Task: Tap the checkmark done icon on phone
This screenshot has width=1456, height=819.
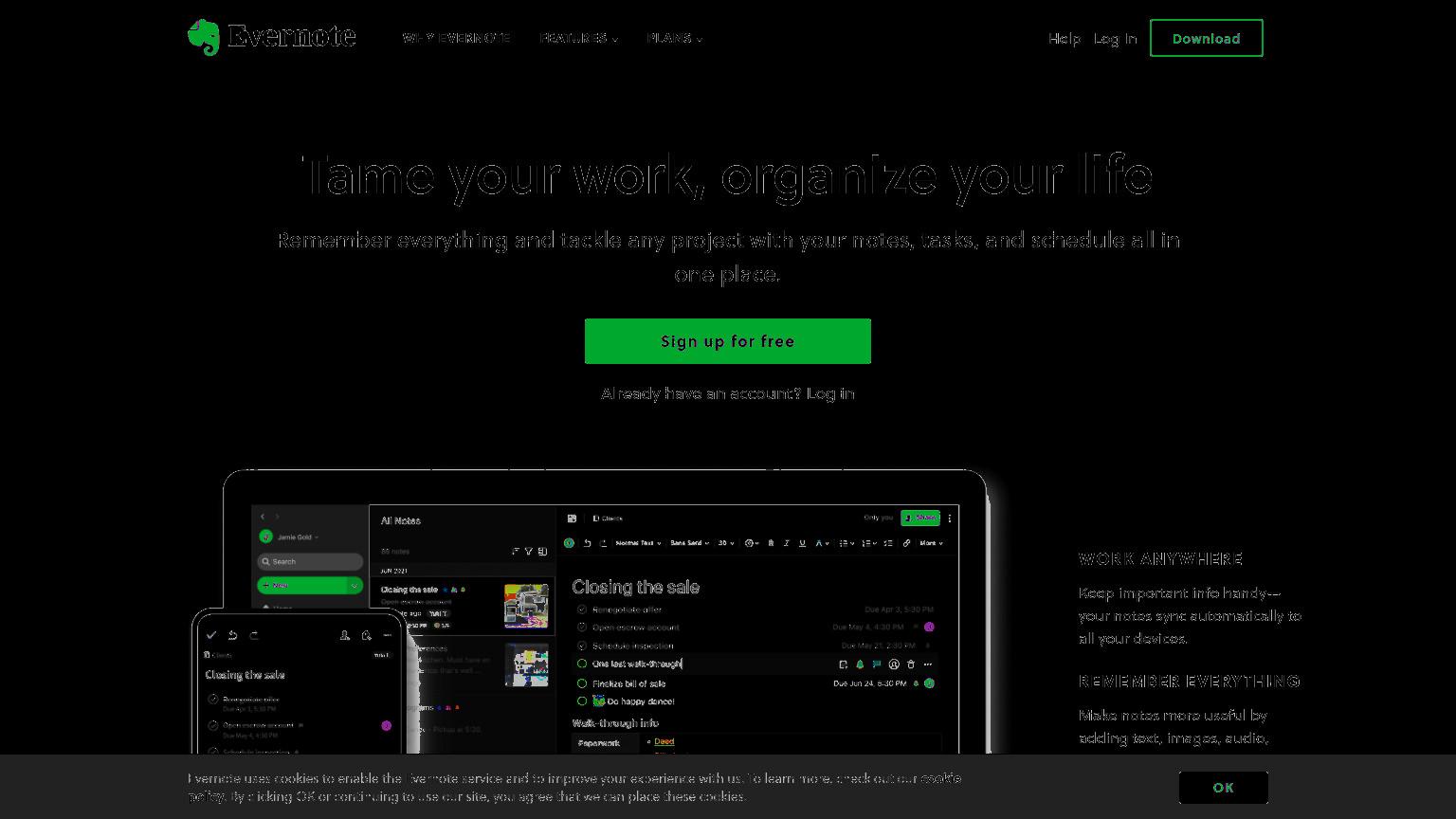Action: pos(211,635)
